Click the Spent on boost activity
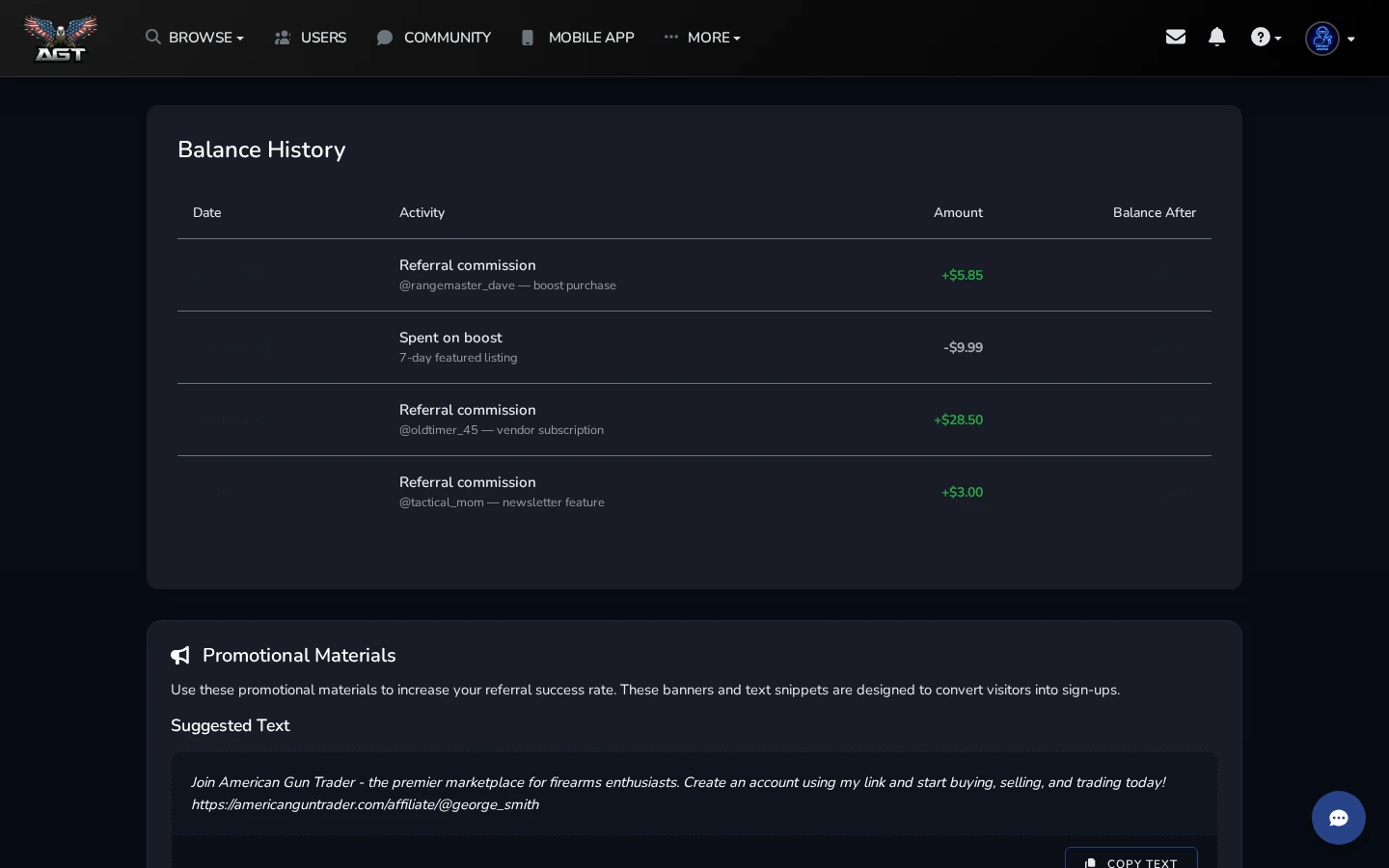The width and height of the screenshot is (1389, 868). tap(450, 338)
